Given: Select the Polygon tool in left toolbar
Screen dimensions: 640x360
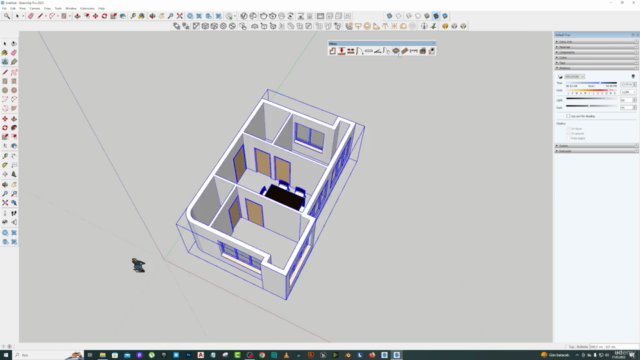Looking at the screenshot, I should 14,90.
